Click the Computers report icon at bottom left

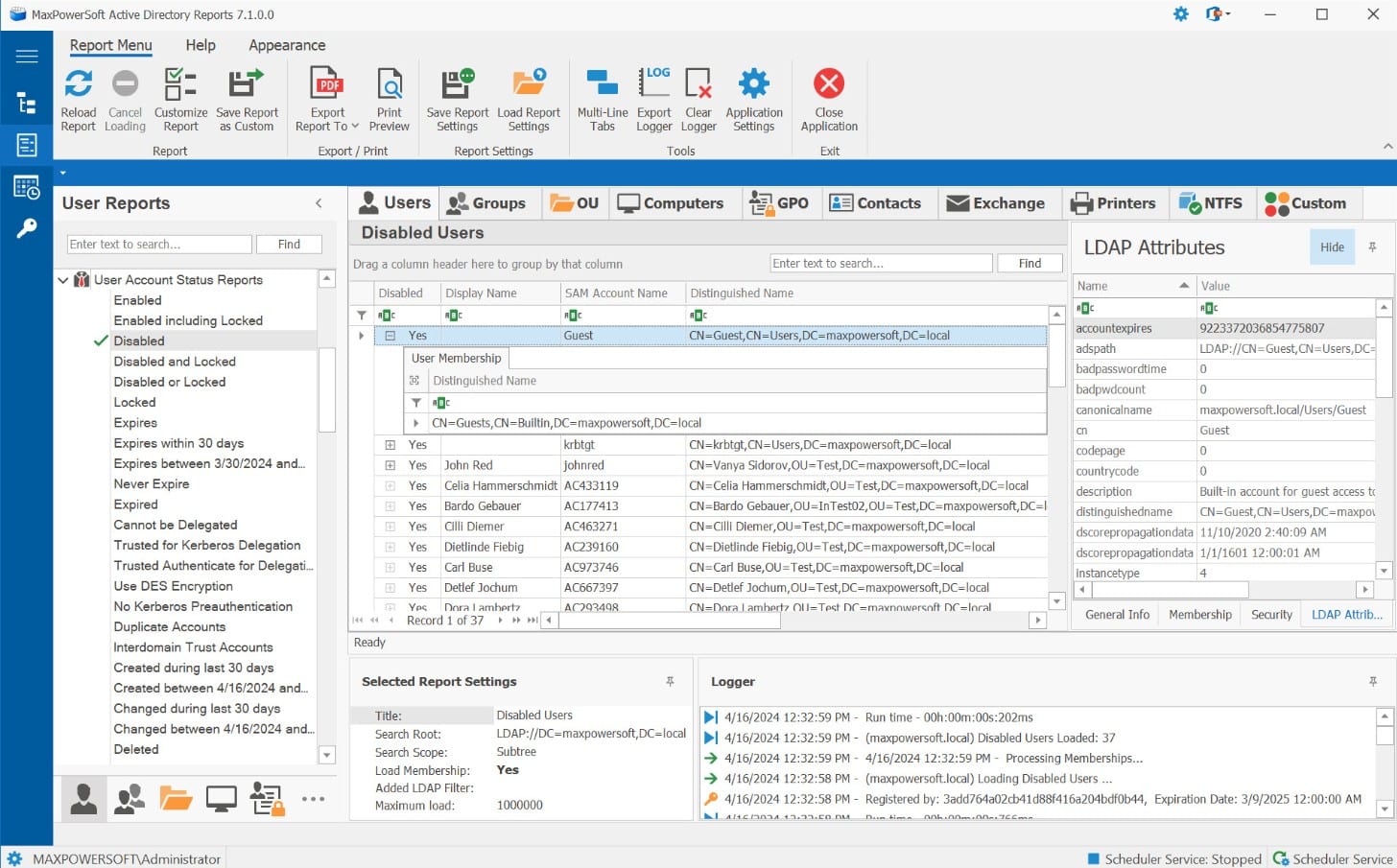[222, 798]
